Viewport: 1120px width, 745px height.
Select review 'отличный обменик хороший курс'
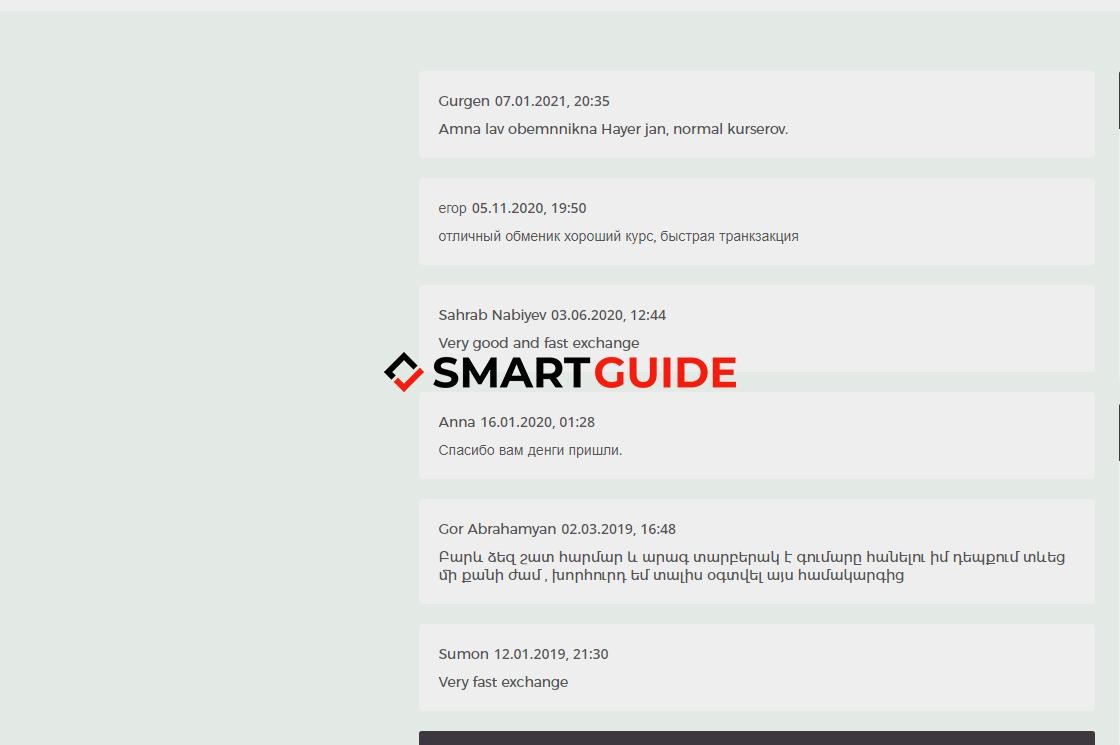[546, 236]
